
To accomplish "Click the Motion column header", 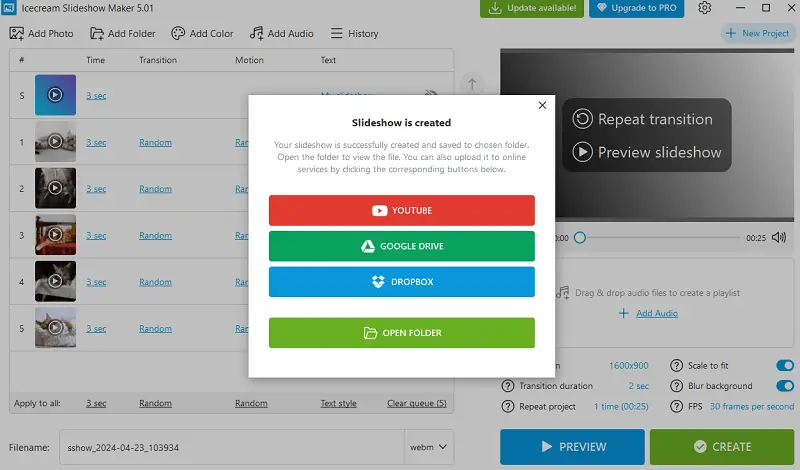I will (249, 60).
